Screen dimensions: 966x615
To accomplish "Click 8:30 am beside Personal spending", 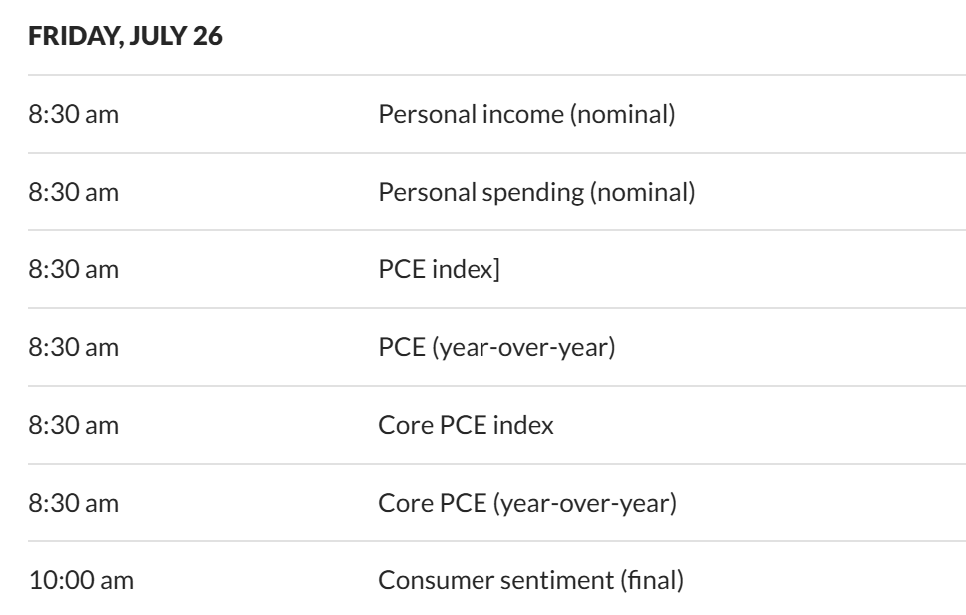I will [x=74, y=192].
